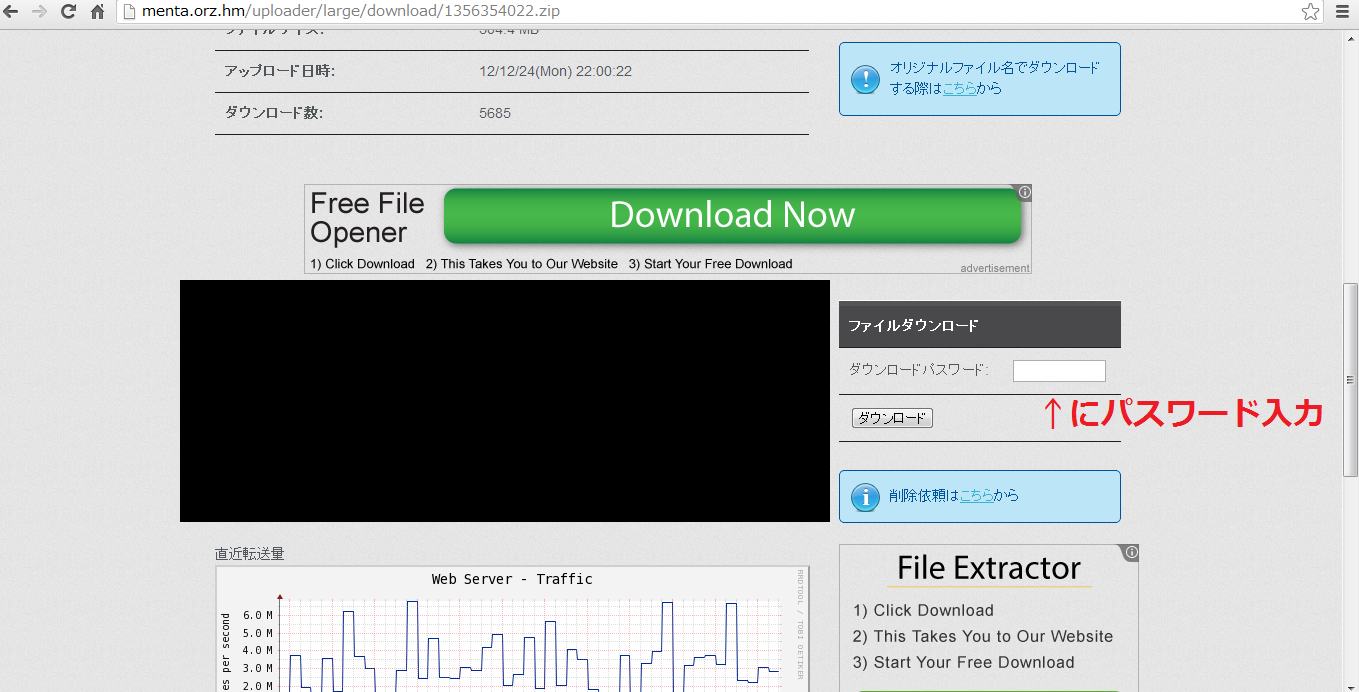
Task: Bookmark this page with the star icon
Action: [x=1310, y=12]
